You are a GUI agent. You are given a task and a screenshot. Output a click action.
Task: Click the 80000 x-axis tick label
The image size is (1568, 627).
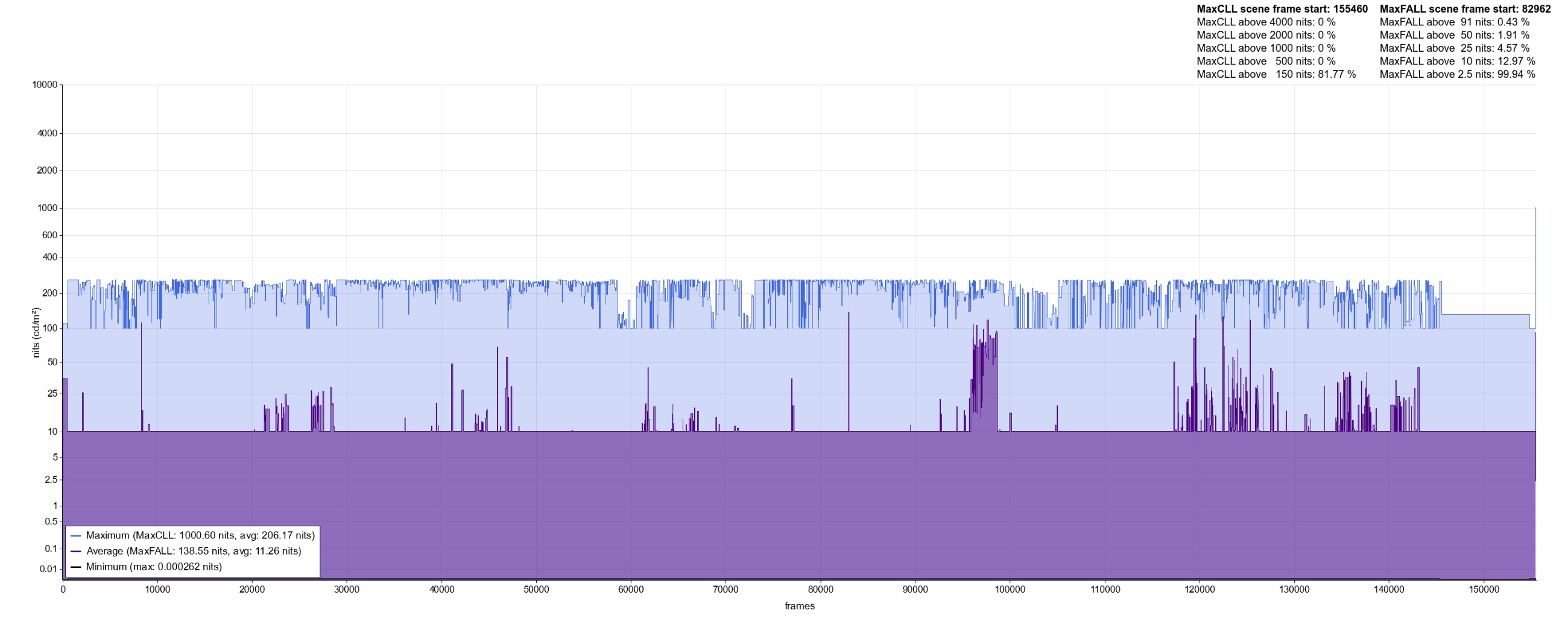tap(821, 590)
